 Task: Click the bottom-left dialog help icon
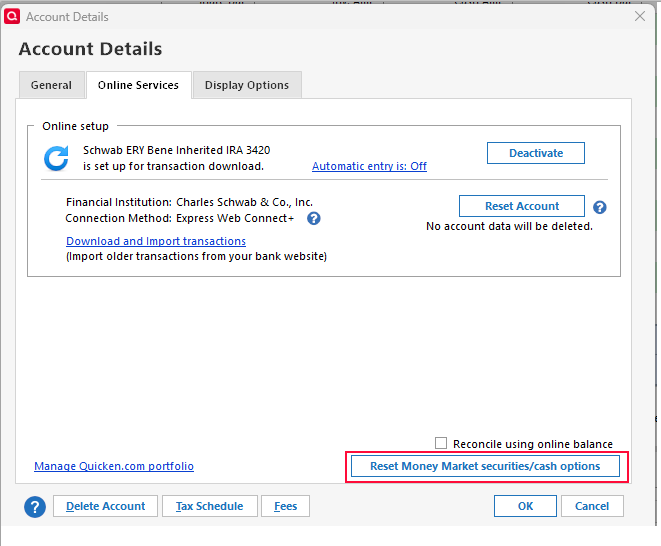click(35, 506)
